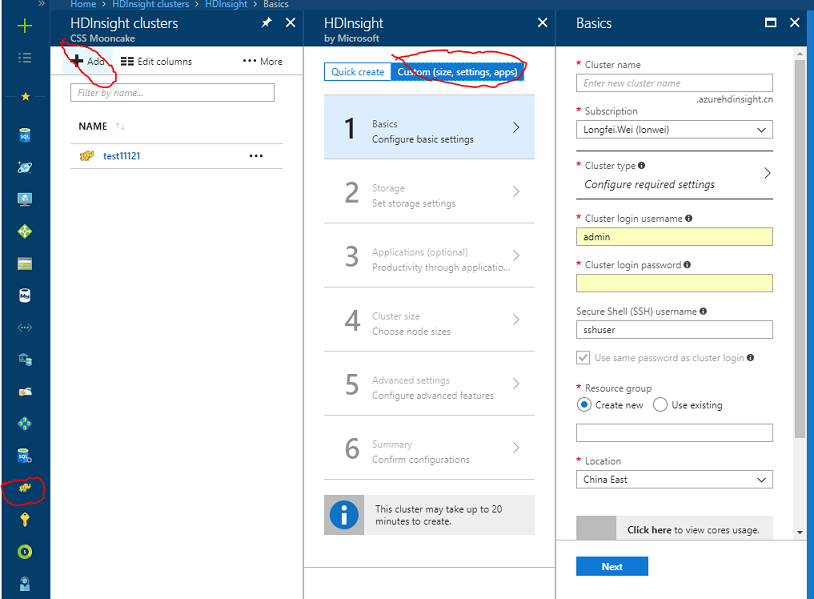Open the favorites star in sidebar
The width and height of the screenshot is (814, 599).
[x=25, y=97]
